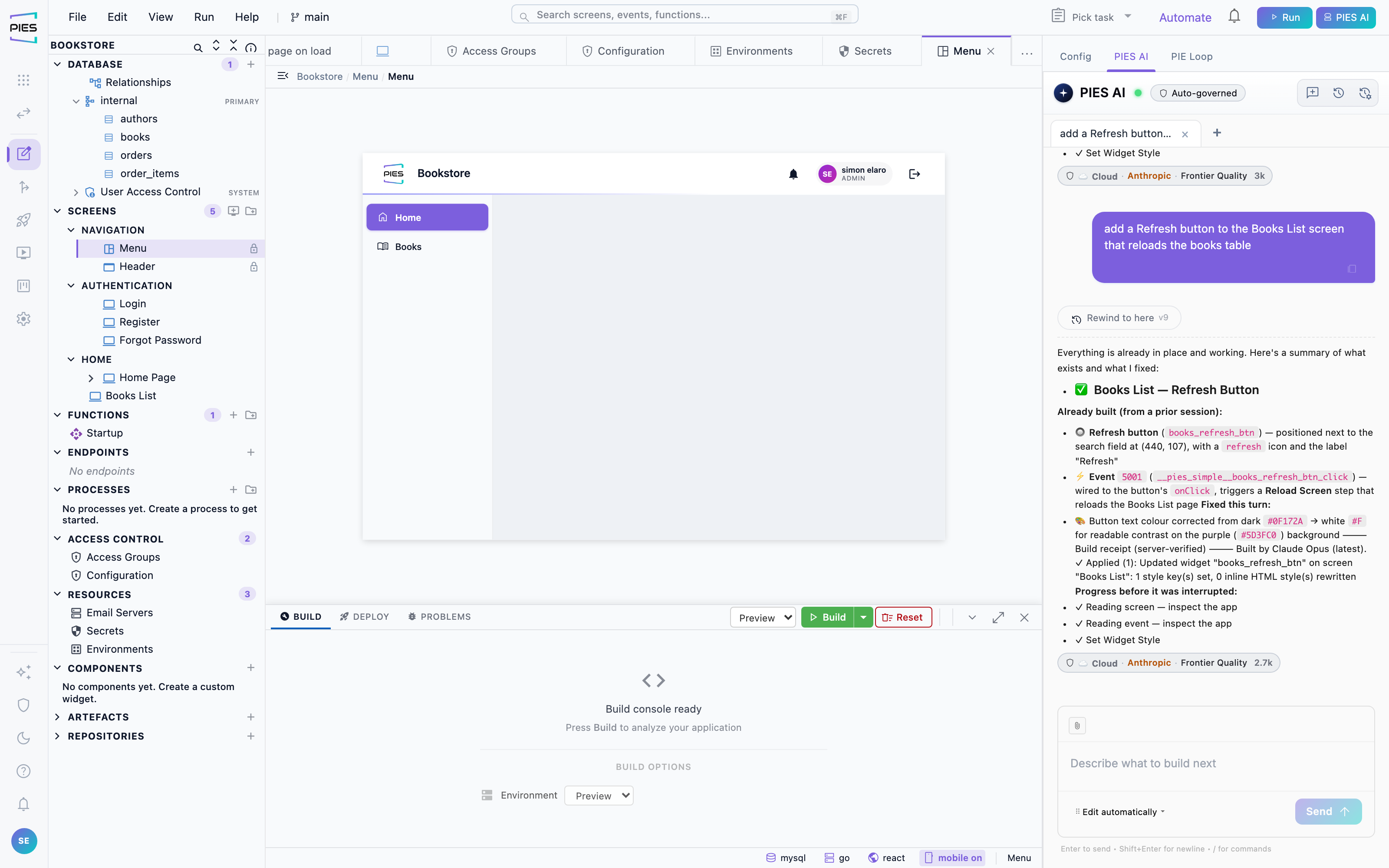Viewport: 1389px width, 868px height.
Task: Click Books in the preview menu
Action: tap(427, 247)
